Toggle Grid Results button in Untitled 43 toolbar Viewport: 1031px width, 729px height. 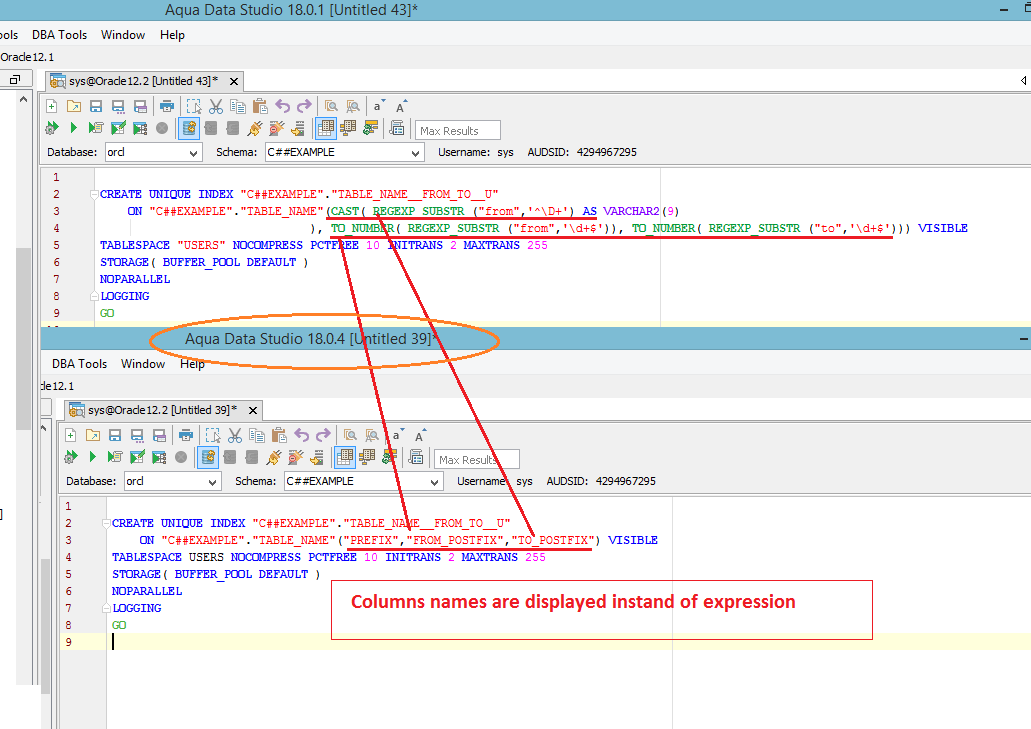pos(325,128)
